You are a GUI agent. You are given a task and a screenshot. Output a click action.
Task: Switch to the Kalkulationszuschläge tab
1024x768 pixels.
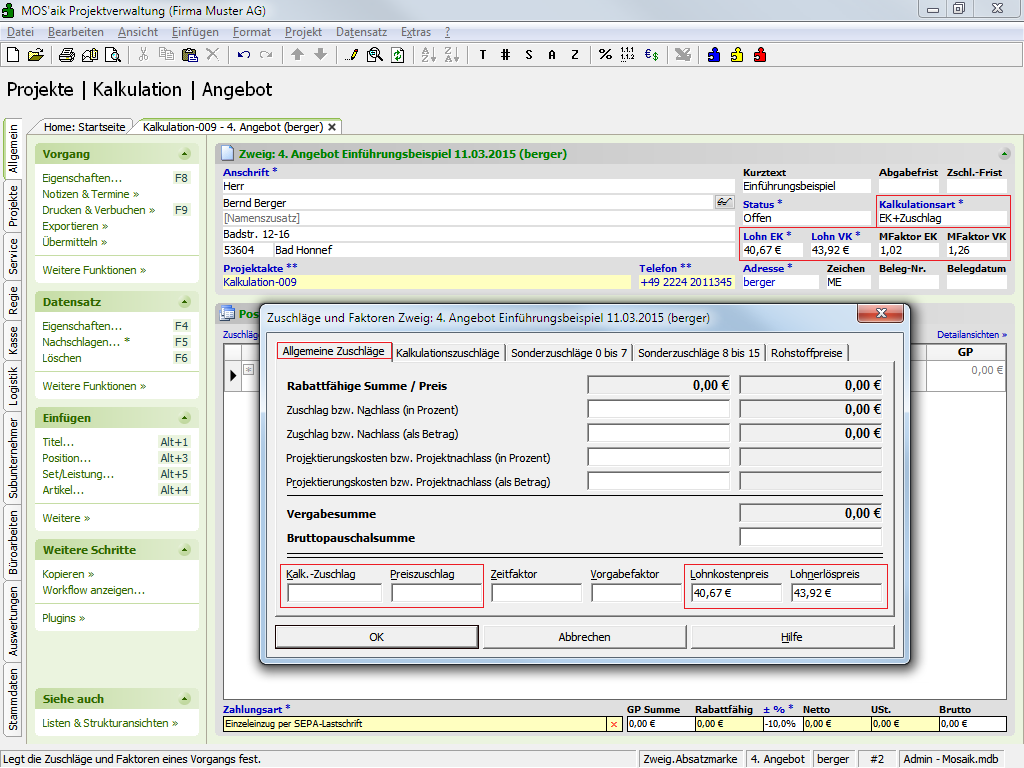coord(447,353)
